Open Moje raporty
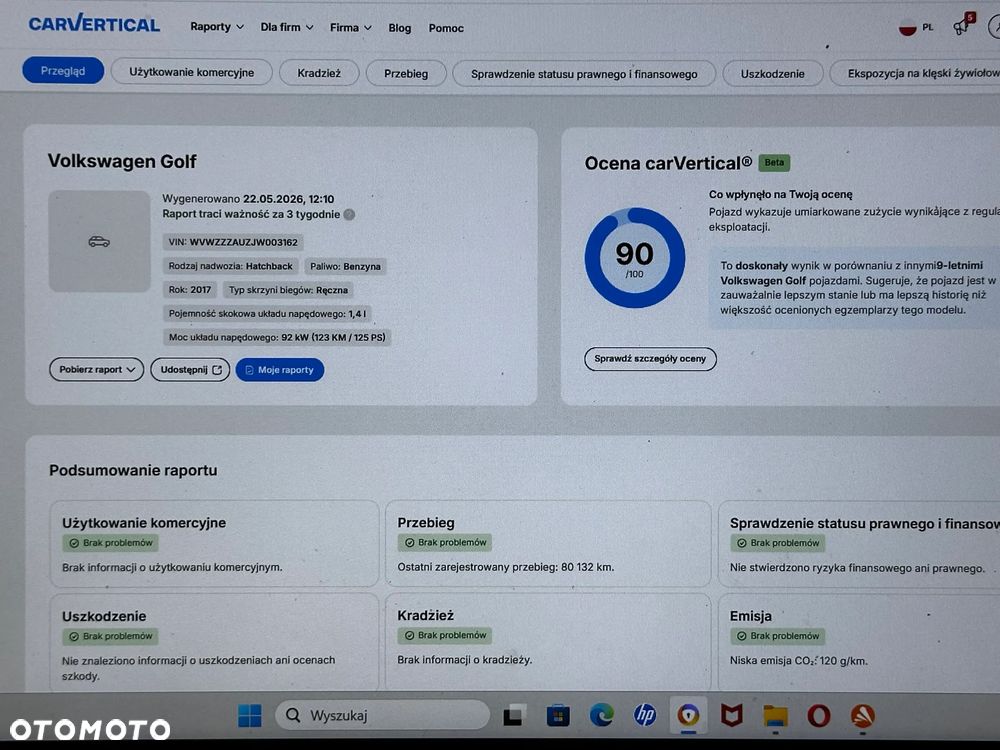Screen dimensions: 1000x750 (280, 369)
